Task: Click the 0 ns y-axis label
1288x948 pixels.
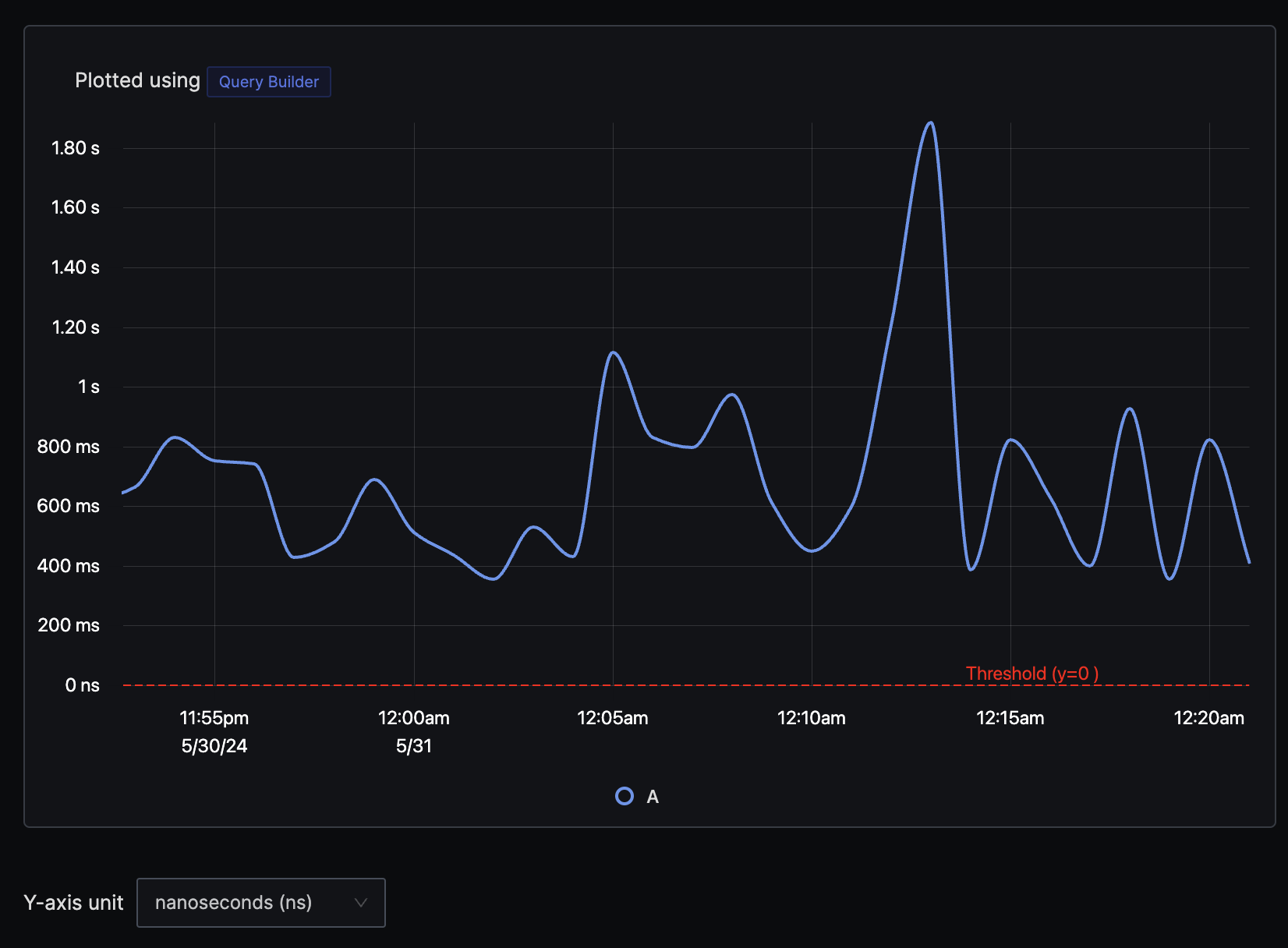Action: pos(83,685)
